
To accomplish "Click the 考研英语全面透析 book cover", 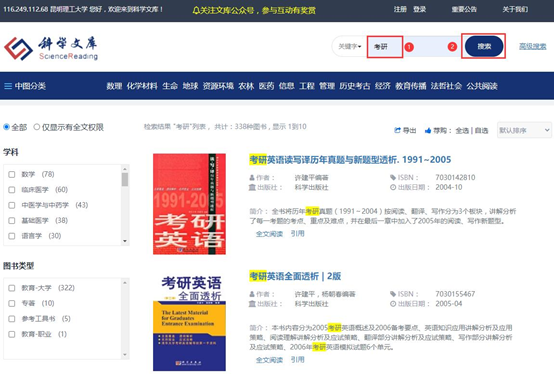I will click(x=189, y=323).
